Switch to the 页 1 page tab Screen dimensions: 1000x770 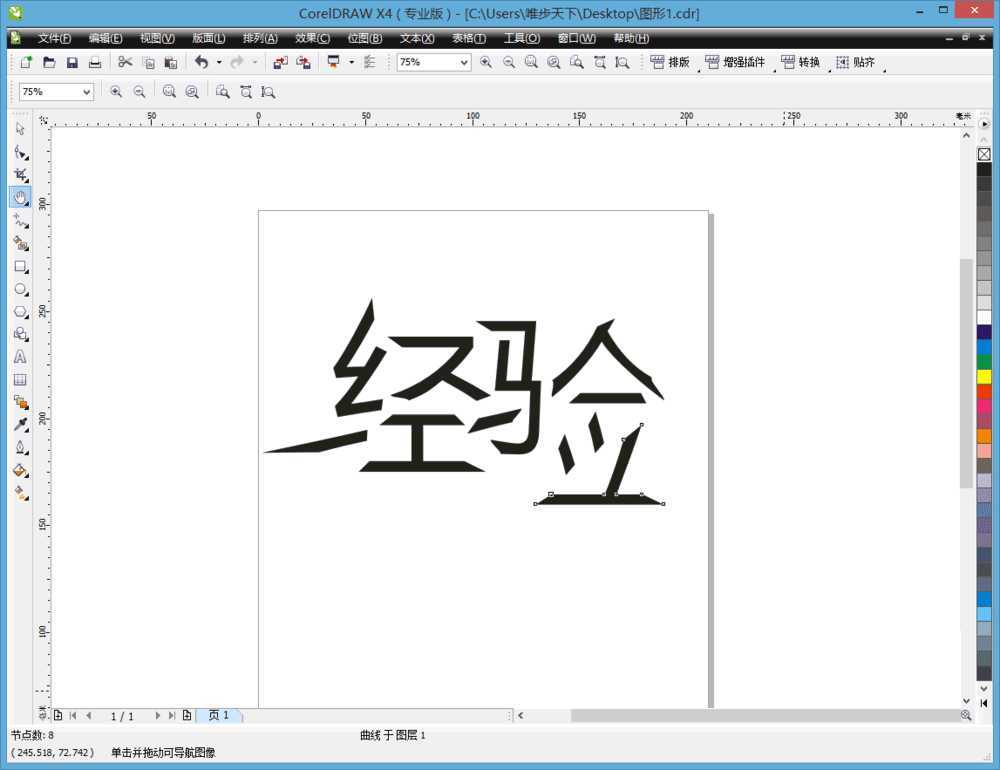(220, 715)
